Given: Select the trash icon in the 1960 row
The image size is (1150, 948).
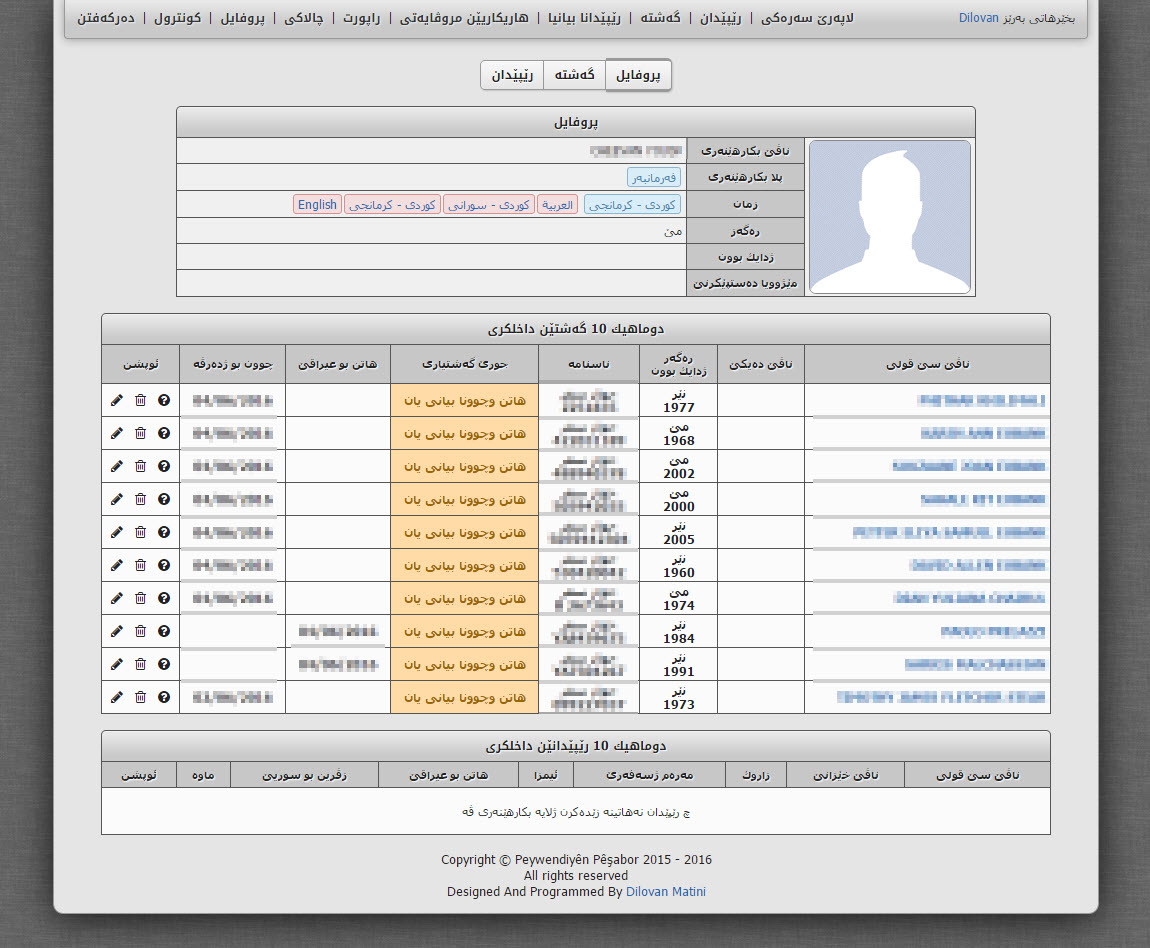Looking at the screenshot, I should tap(140, 565).
